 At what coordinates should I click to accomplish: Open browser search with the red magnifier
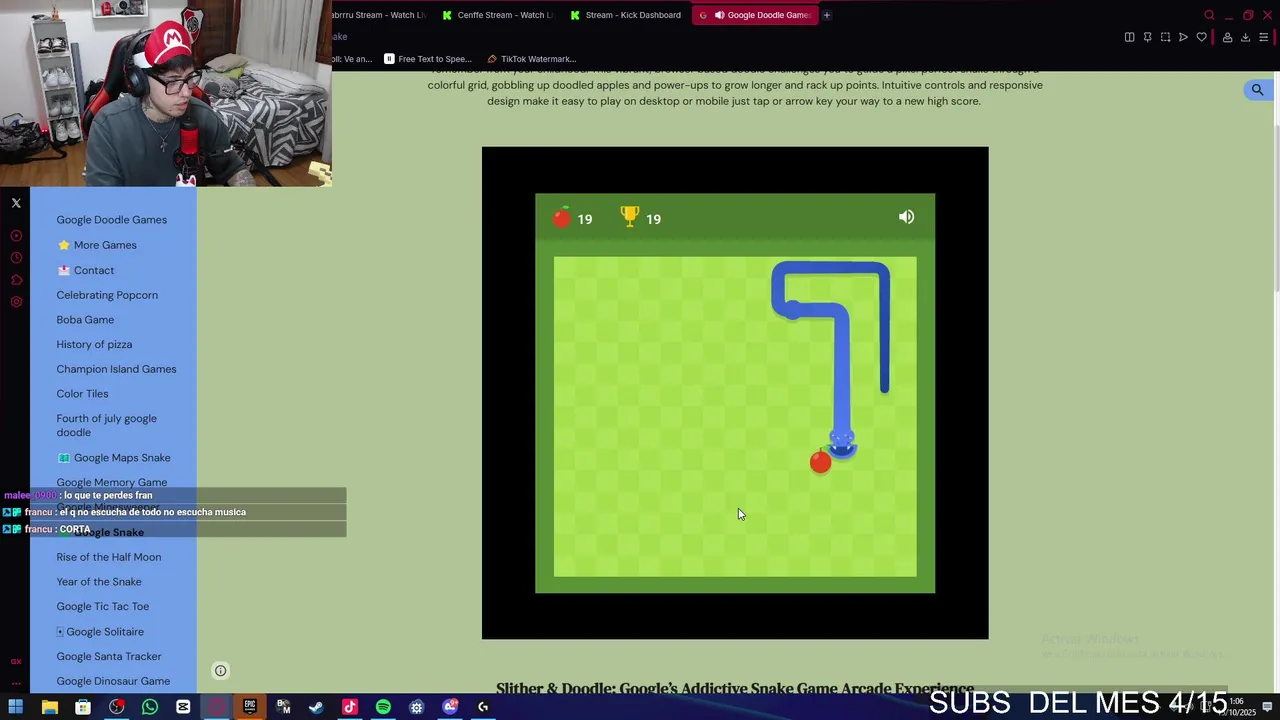1209,15
